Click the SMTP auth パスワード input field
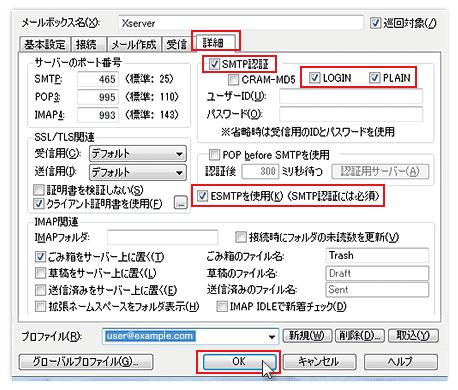The height and width of the screenshot is (390, 458). 351,114
